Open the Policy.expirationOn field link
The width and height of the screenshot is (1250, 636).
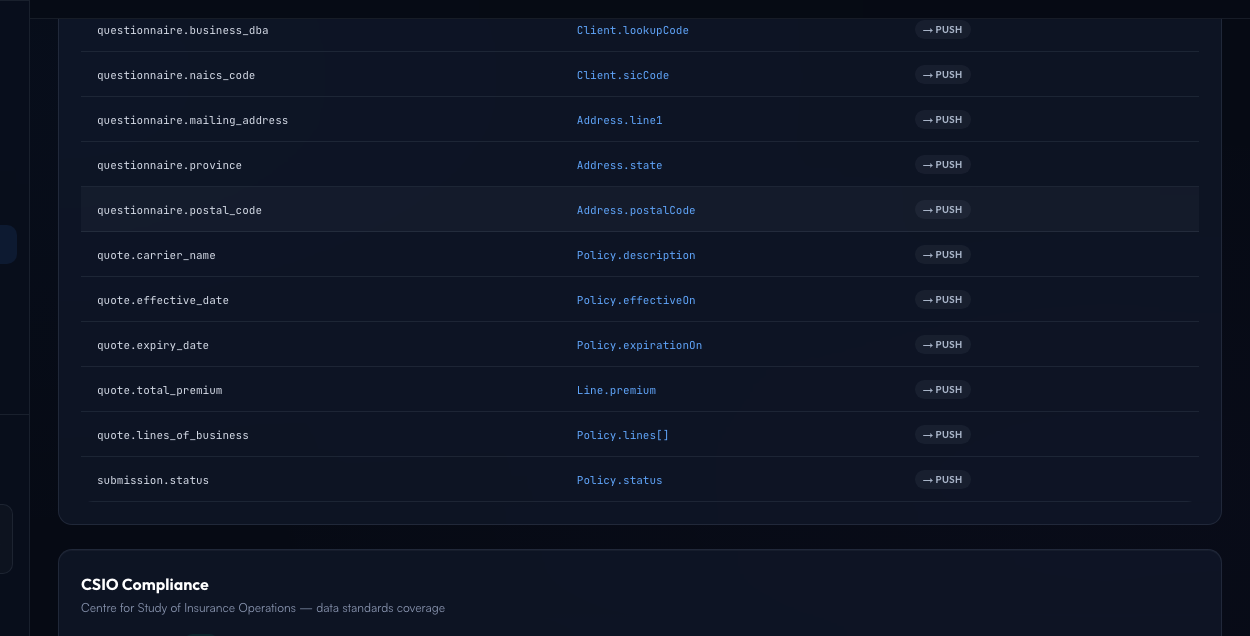click(x=640, y=345)
